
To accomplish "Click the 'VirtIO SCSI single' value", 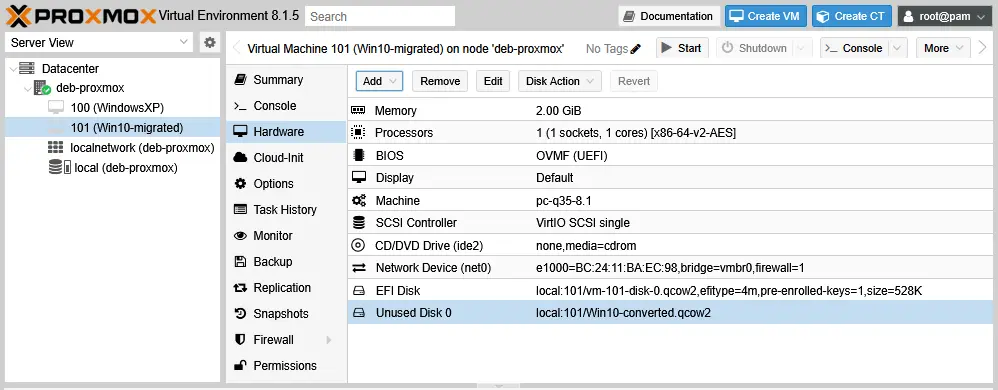I will click(583, 223).
